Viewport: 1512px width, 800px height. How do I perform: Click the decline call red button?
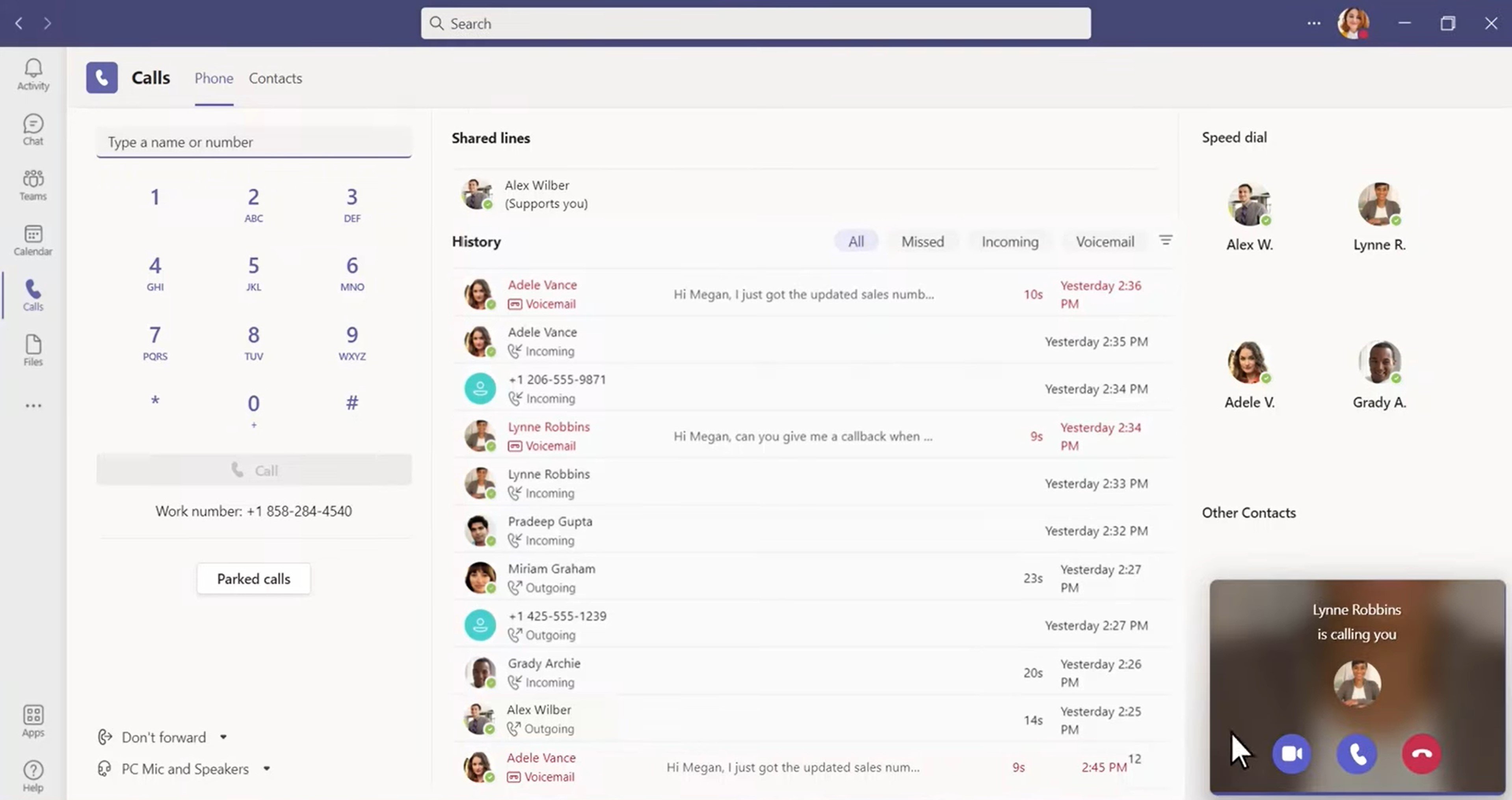tap(1421, 753)
